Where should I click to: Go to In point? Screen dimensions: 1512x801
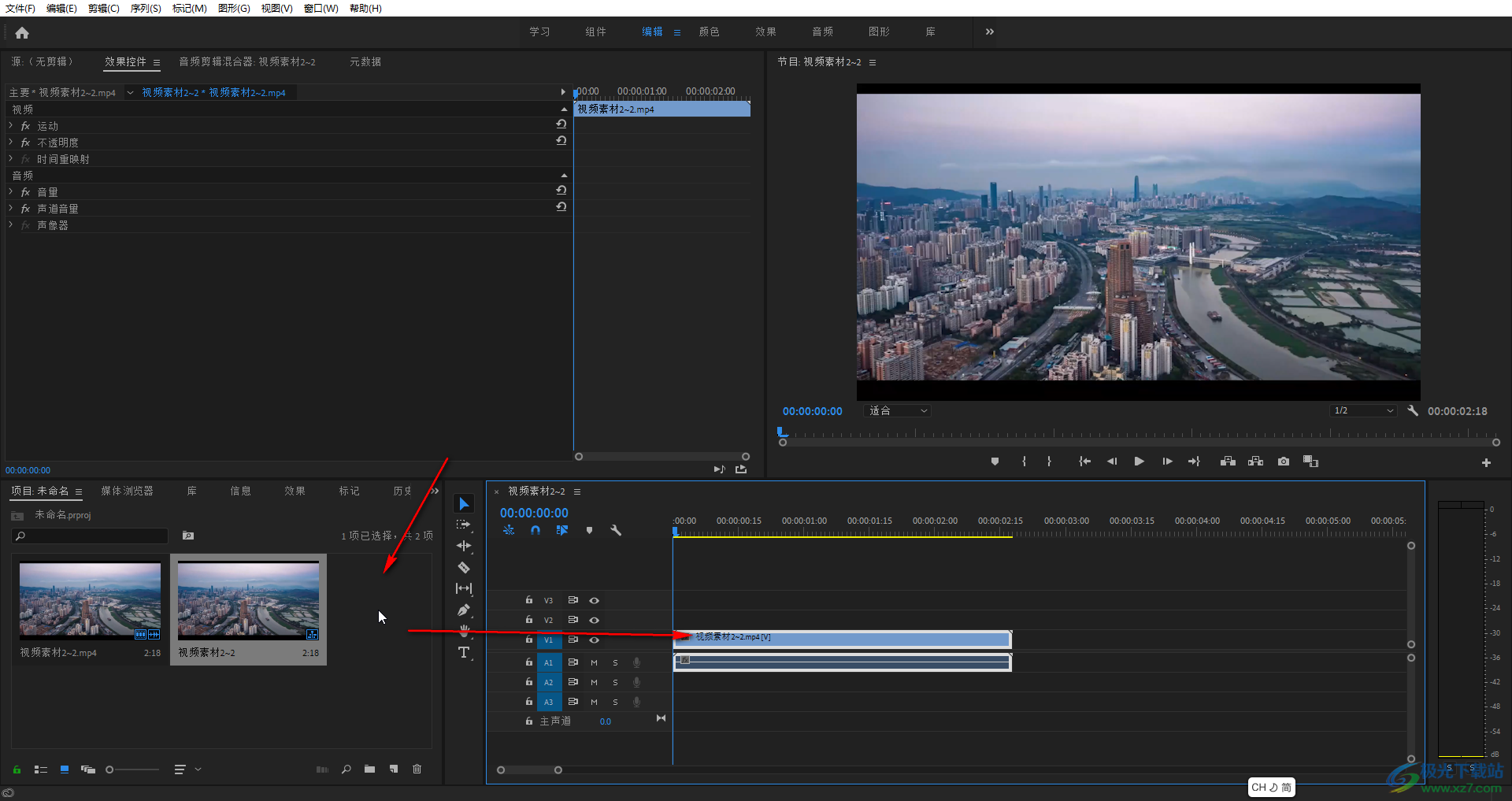(x=1084, y=462)
